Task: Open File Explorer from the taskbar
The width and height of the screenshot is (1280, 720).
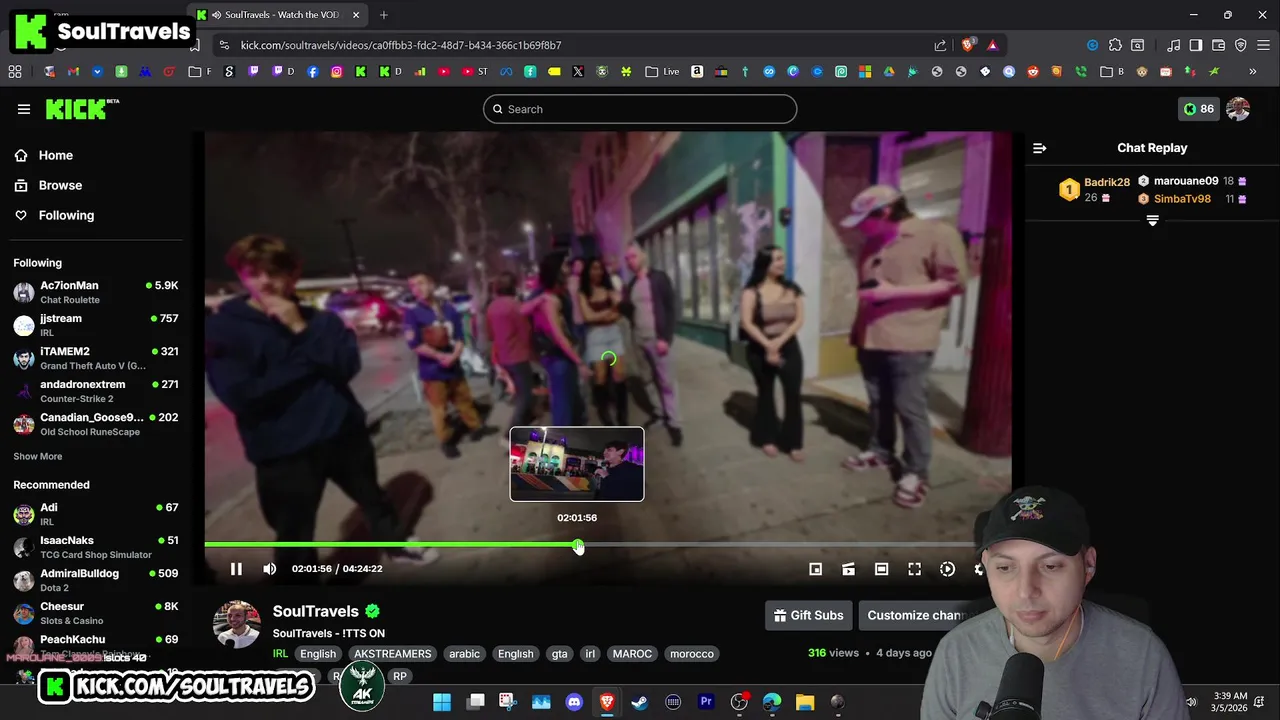Action: pyautogui.click(x=805, y=702)
